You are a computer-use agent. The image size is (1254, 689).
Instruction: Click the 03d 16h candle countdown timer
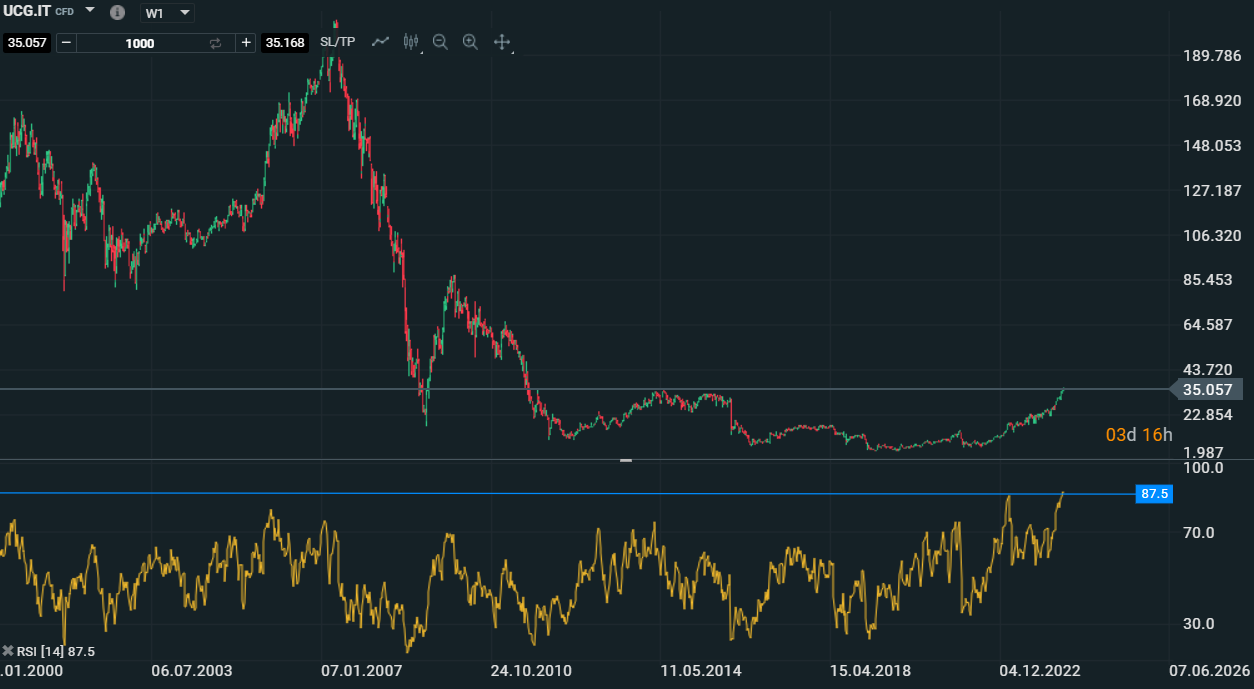pyautogui.click(x=1139, y=435)
